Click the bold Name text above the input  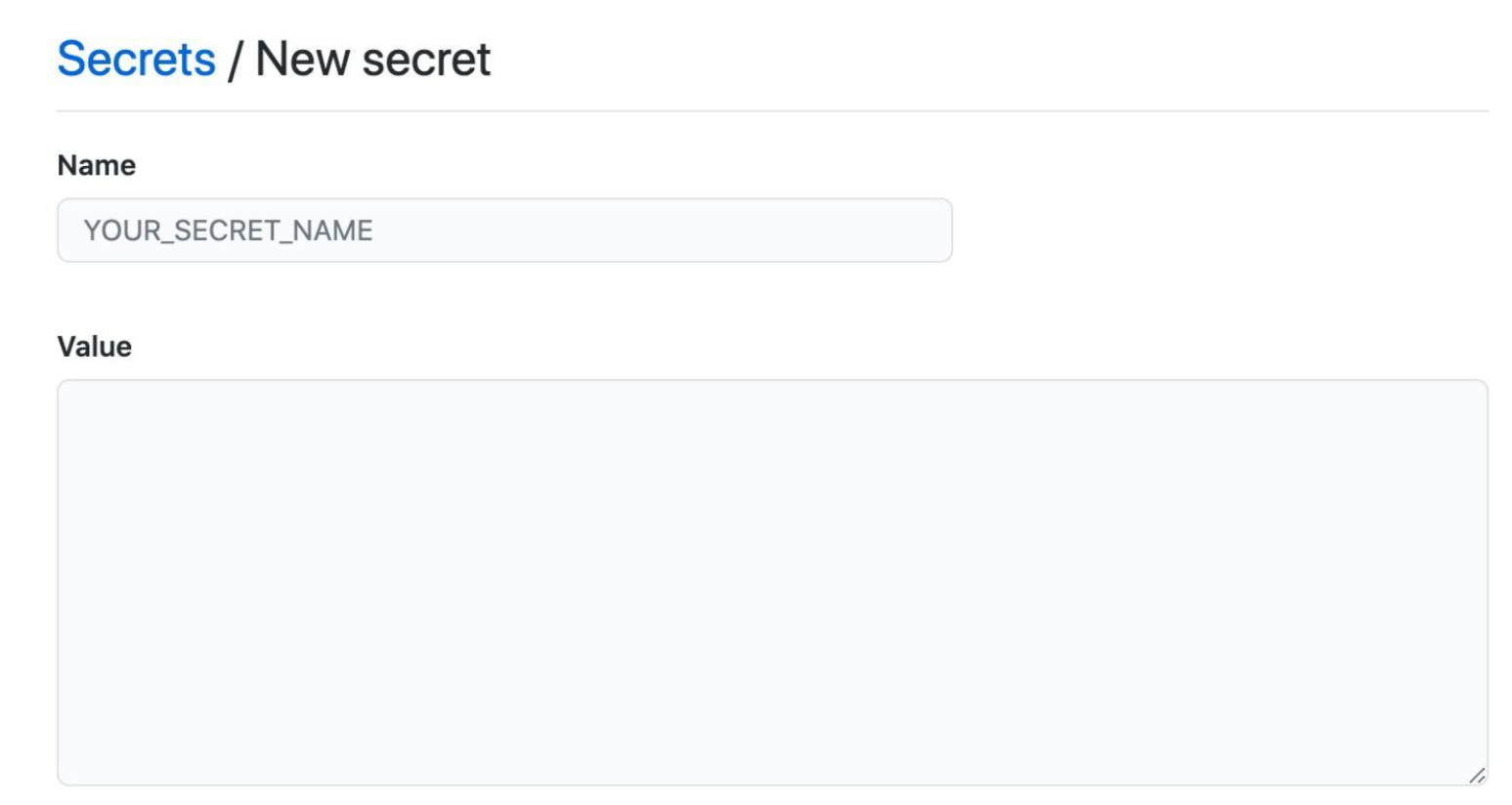point(96,165)
